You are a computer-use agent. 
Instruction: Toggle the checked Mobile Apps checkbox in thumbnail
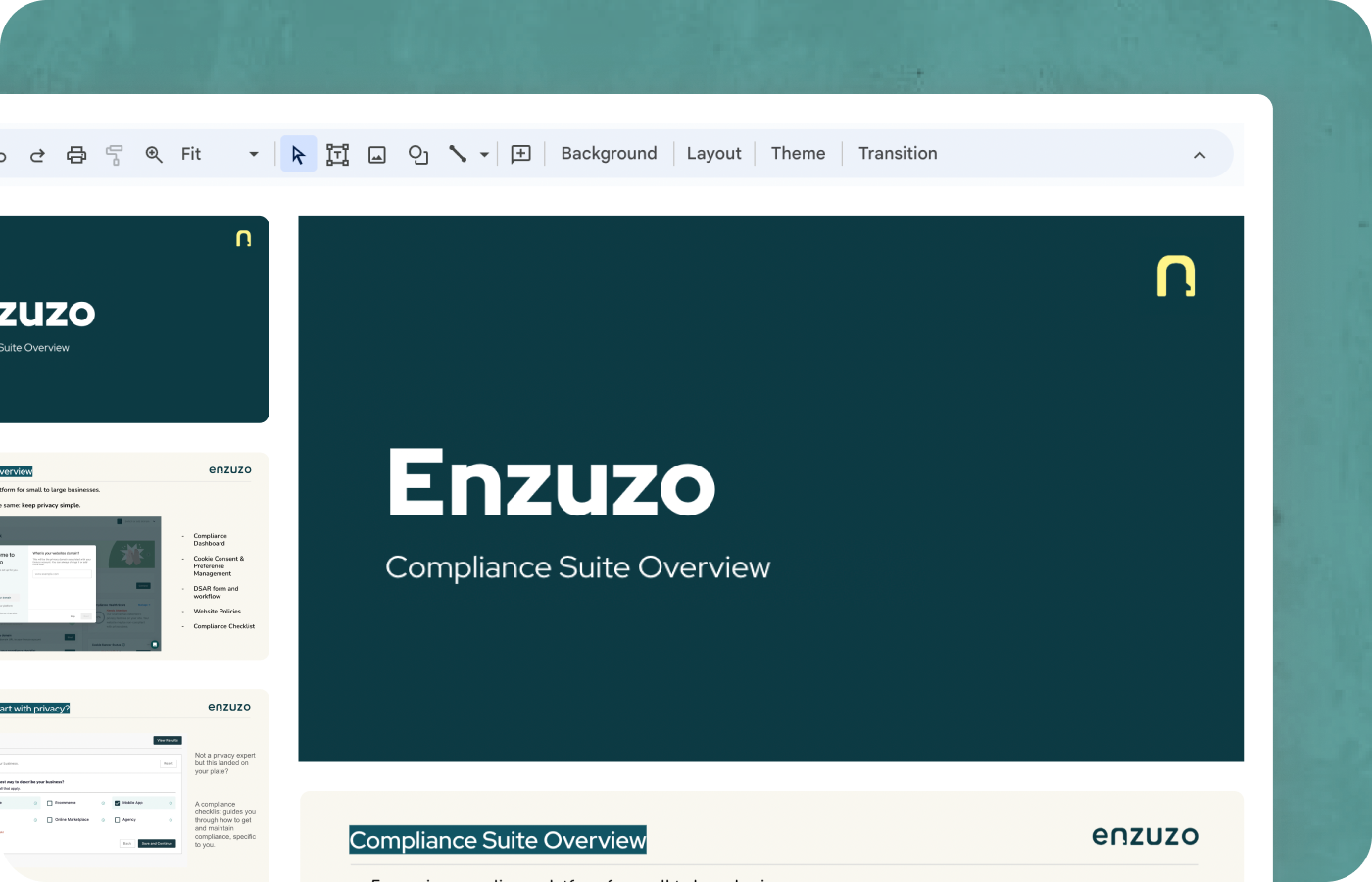117,803
